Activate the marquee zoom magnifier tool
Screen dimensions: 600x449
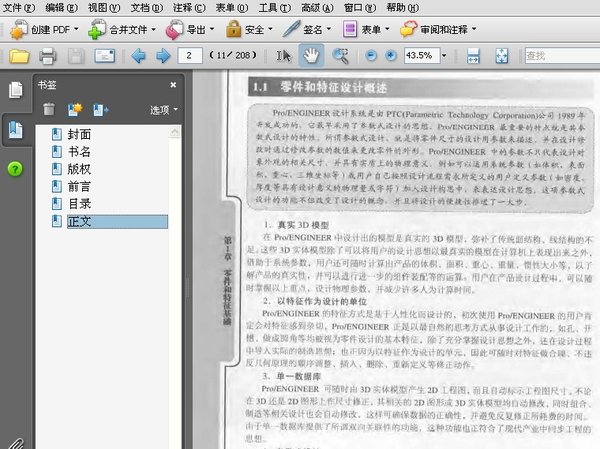pos(340,56)
